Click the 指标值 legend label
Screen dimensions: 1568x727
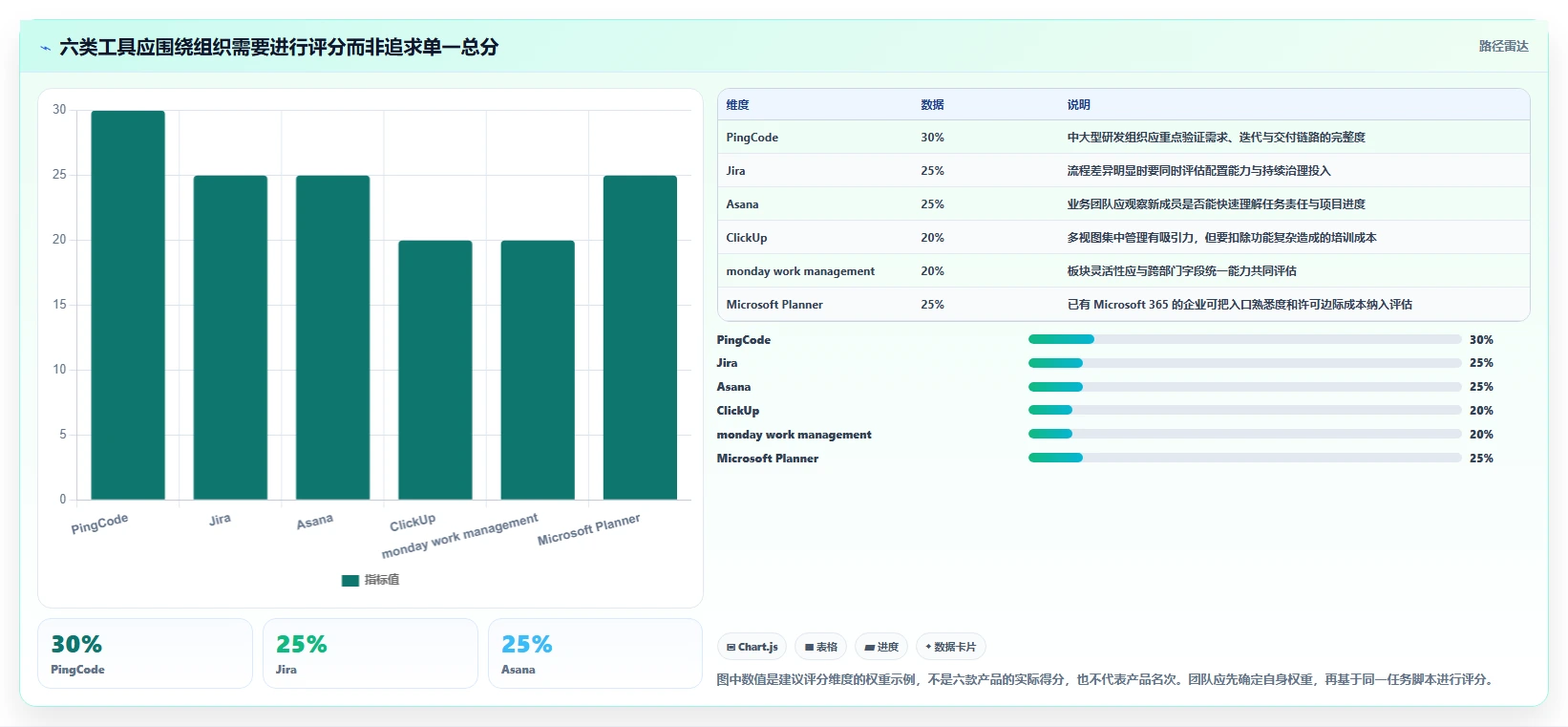coord(382,580)
